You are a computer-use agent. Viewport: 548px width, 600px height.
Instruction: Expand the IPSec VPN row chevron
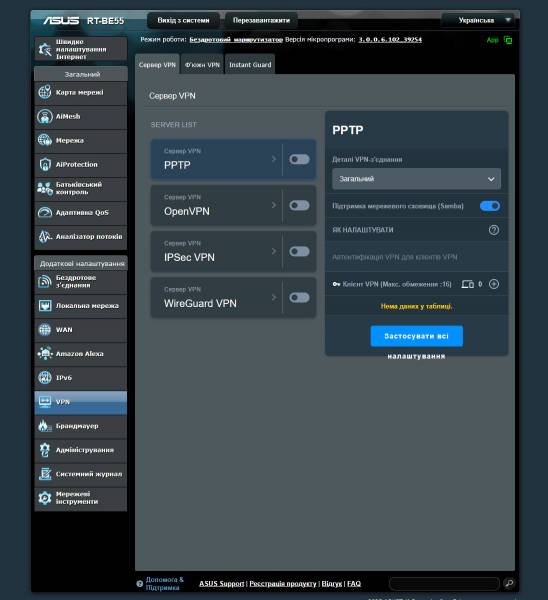tap(274, 251)
